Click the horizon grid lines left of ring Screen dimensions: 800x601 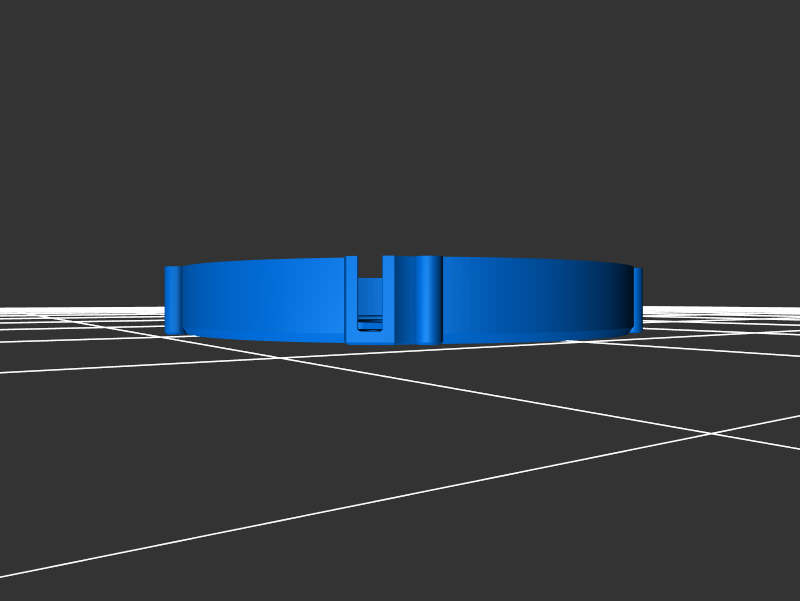[80, 316]
